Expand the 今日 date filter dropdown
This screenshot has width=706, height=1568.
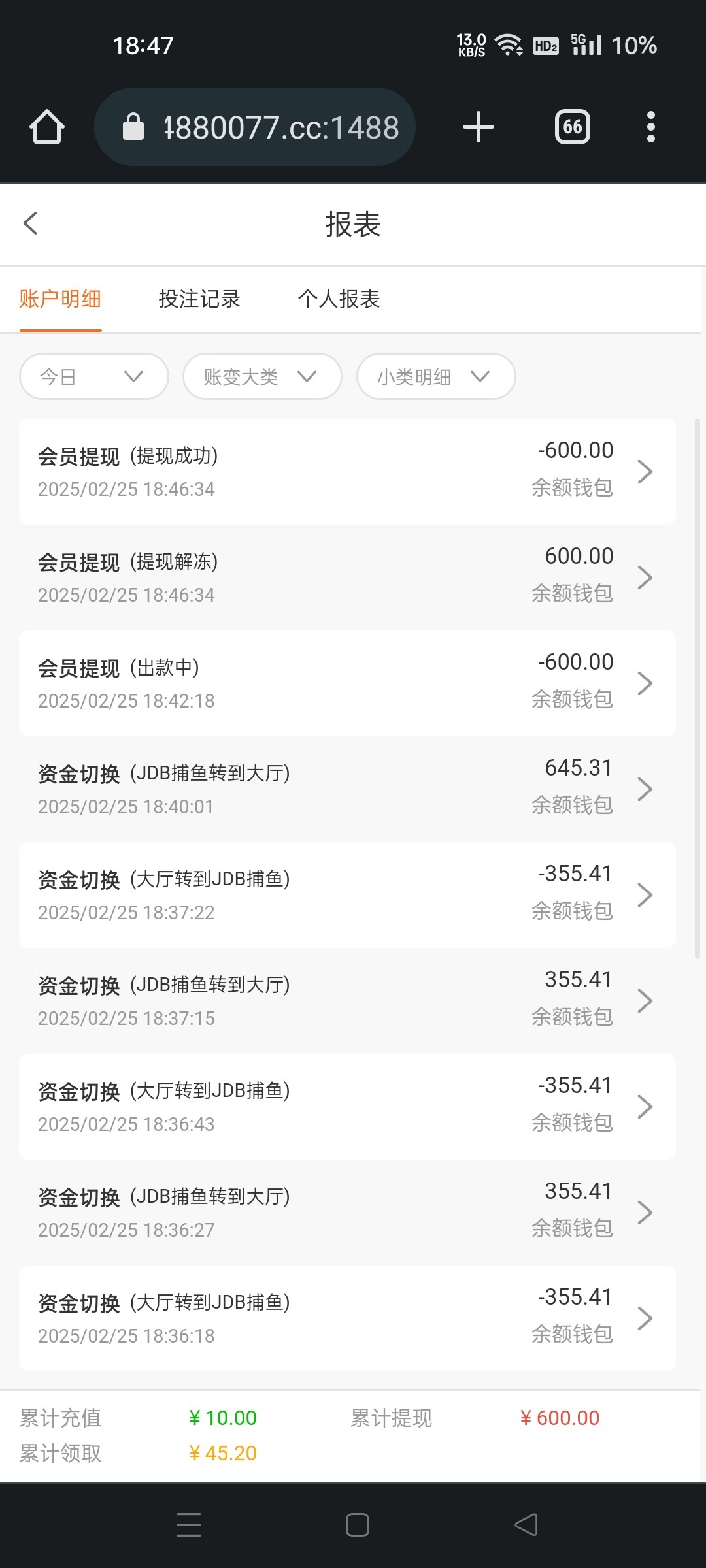click(x=93, y=376)
